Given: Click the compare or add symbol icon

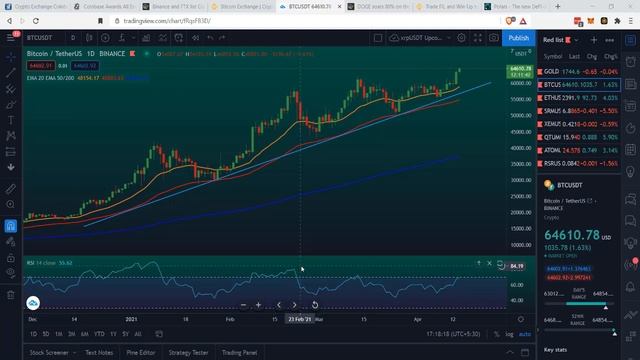Looking at the screenshot, I should click(x=105, y=38).
